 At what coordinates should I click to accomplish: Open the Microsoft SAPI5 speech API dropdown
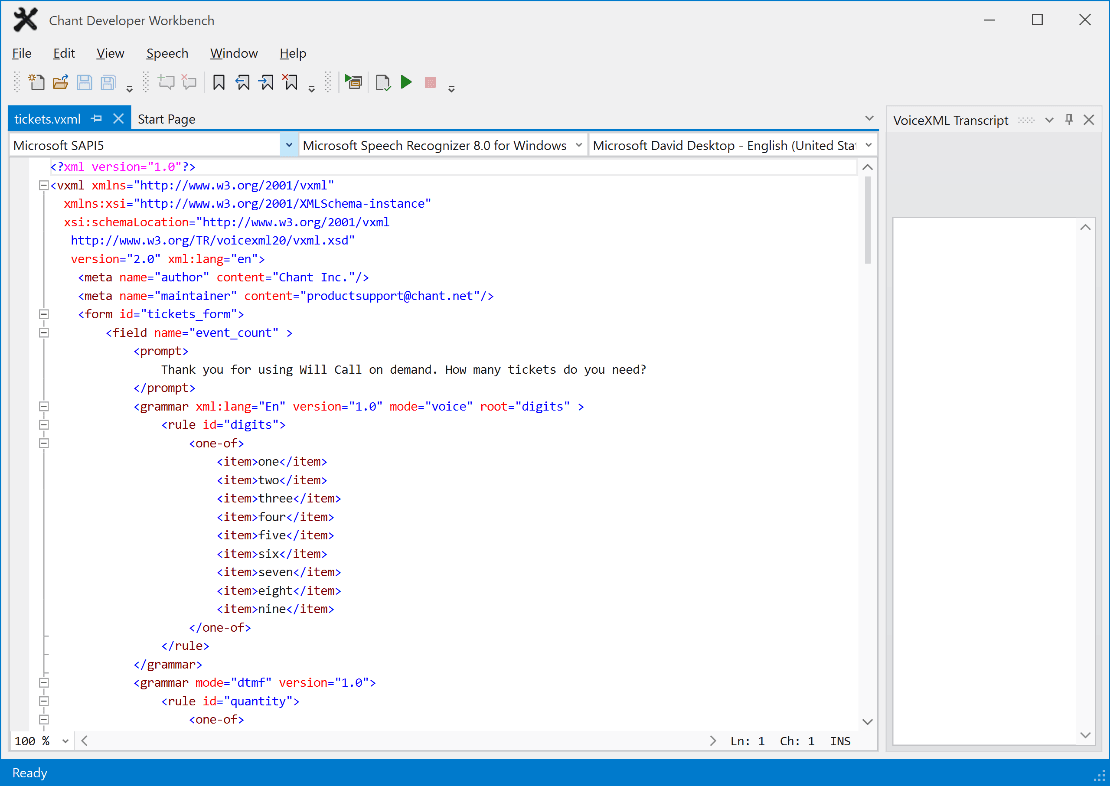[288, 145]
